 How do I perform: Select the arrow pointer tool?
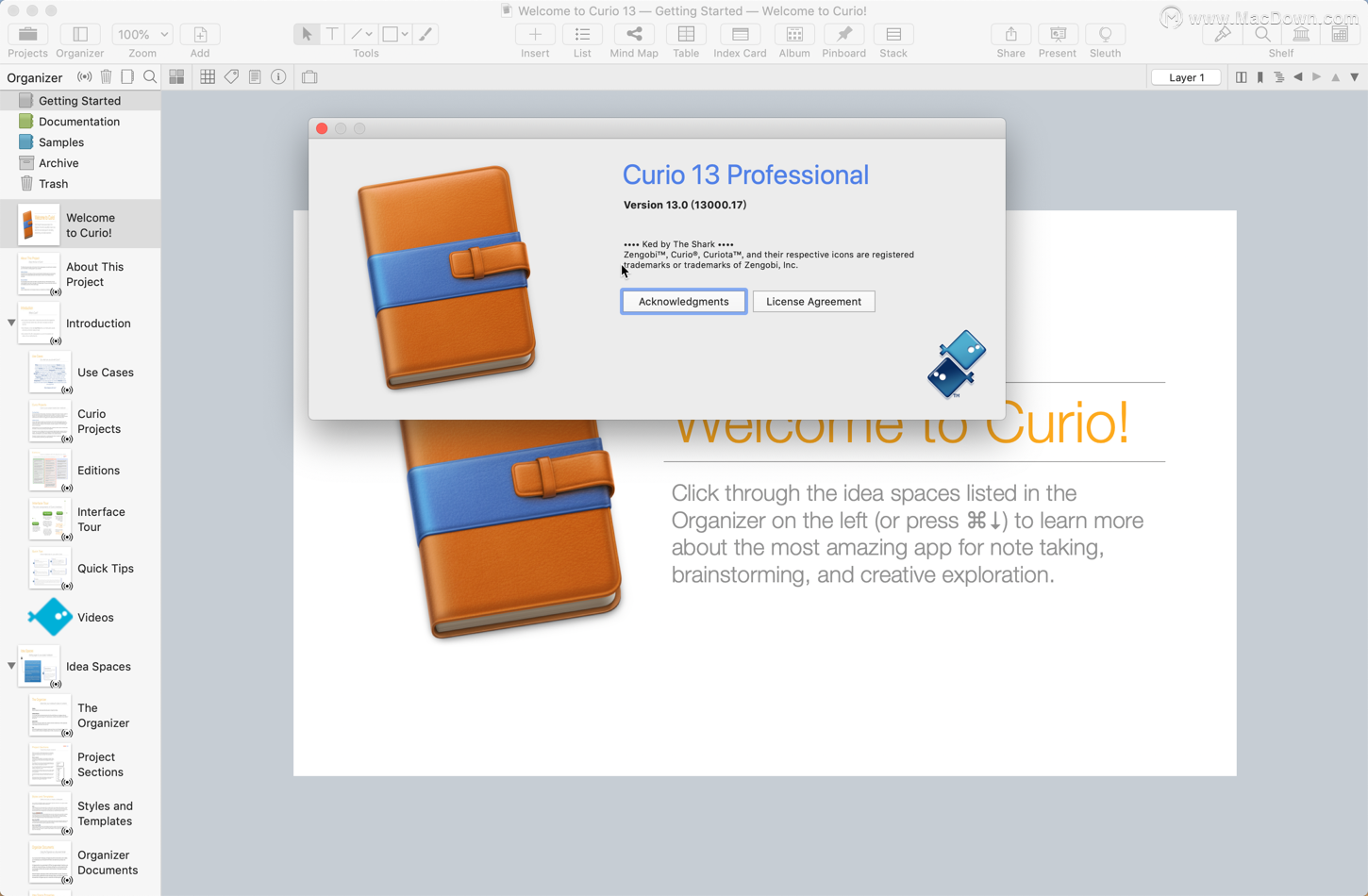click(x=307, y=34)
